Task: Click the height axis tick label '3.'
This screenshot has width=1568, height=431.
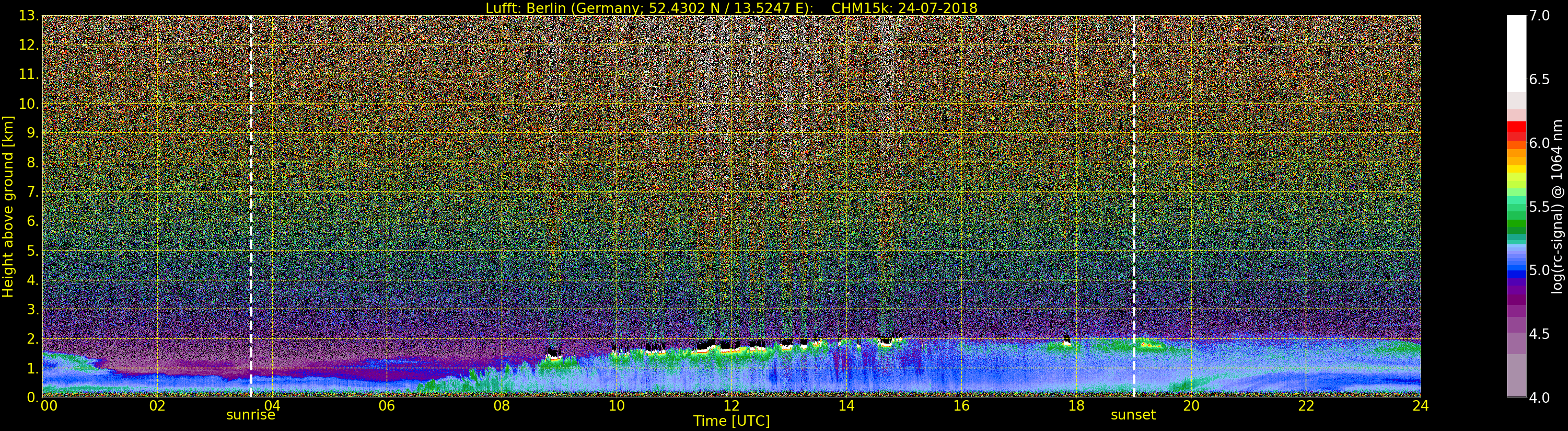Action: (x=33, y=309)
